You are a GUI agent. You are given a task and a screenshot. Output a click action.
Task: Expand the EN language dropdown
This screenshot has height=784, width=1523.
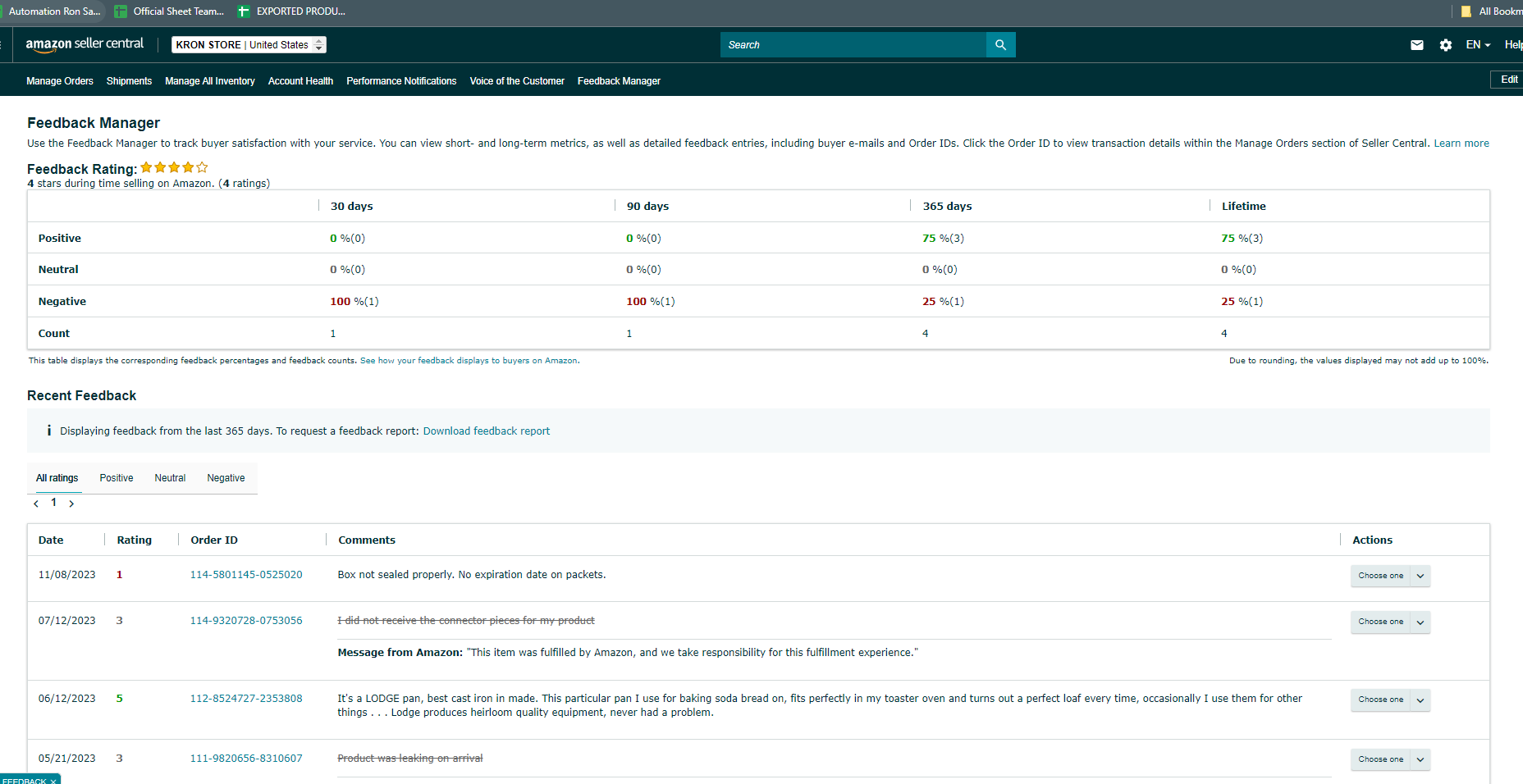[x=1478, y=45]
